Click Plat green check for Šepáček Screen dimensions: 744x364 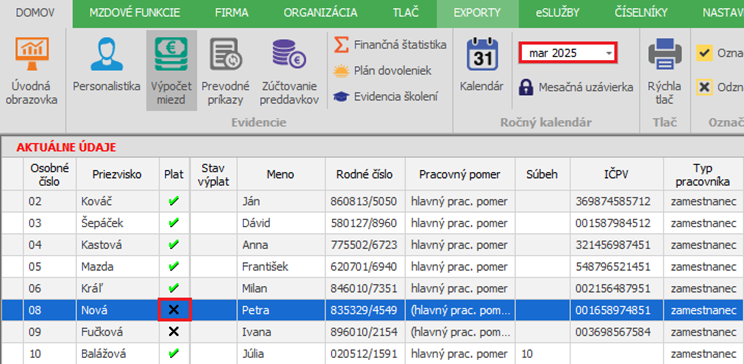[x=174, y=224]
